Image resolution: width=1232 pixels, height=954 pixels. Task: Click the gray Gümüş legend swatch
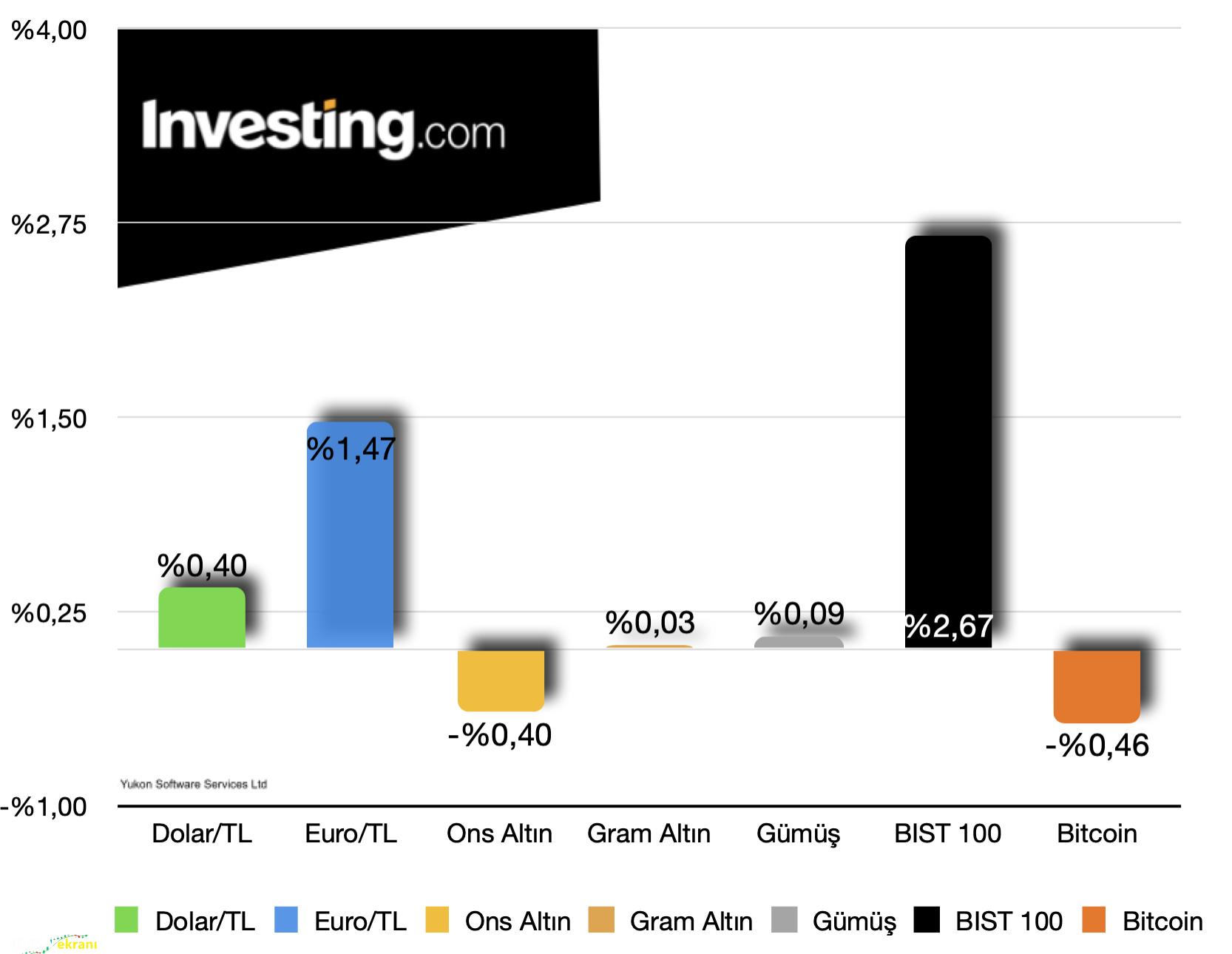[x=784, y=920]
